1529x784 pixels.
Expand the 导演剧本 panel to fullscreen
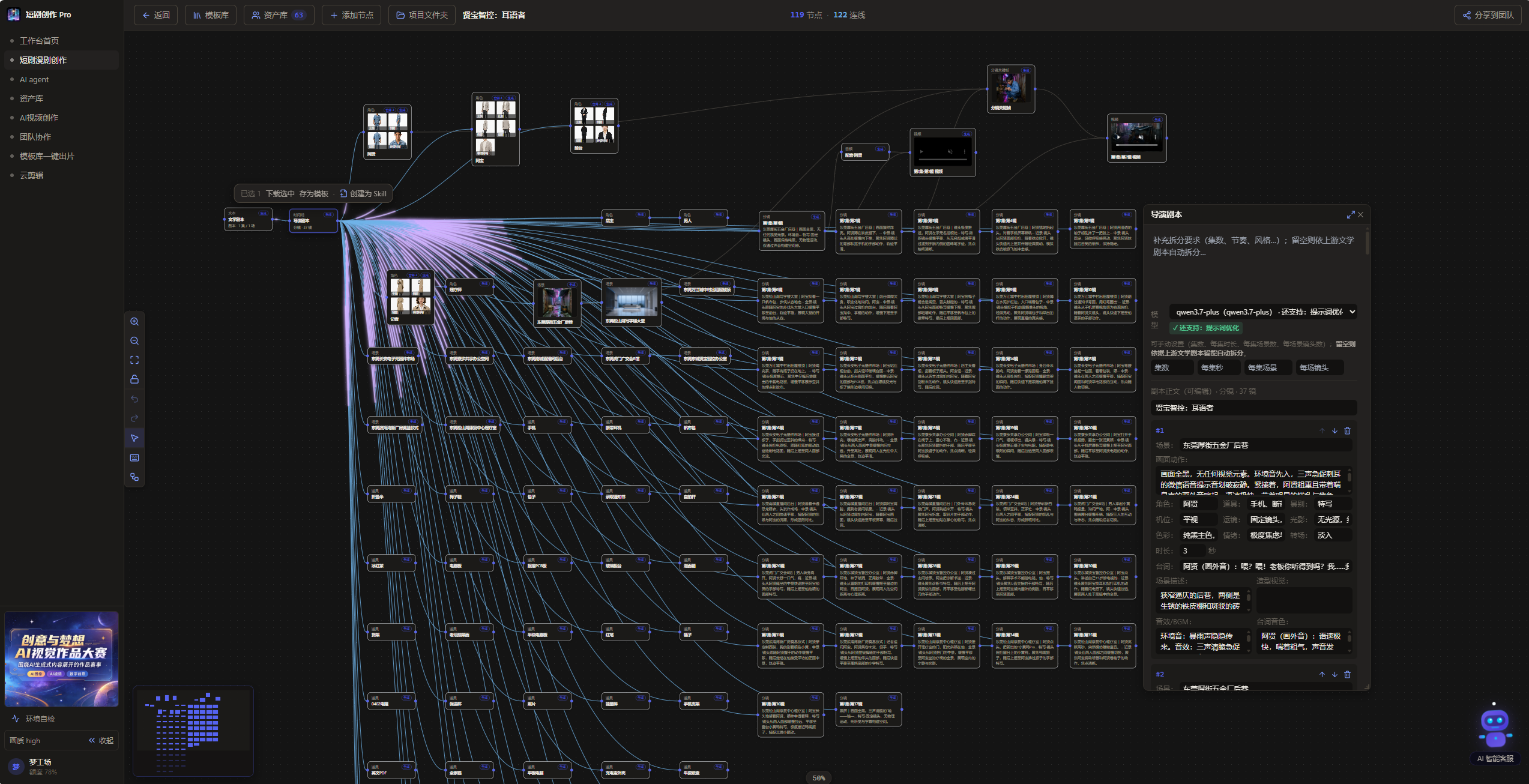point(1351,214)
